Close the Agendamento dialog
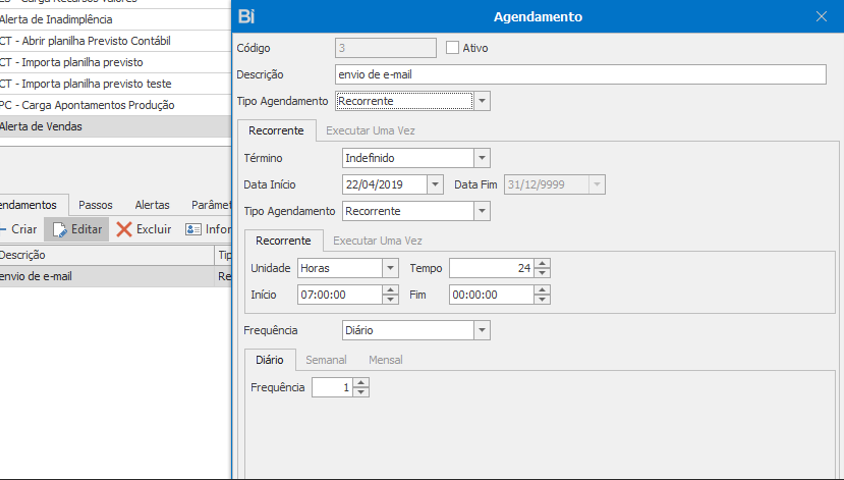The image size is (844, 480). (x=822, y=17)
